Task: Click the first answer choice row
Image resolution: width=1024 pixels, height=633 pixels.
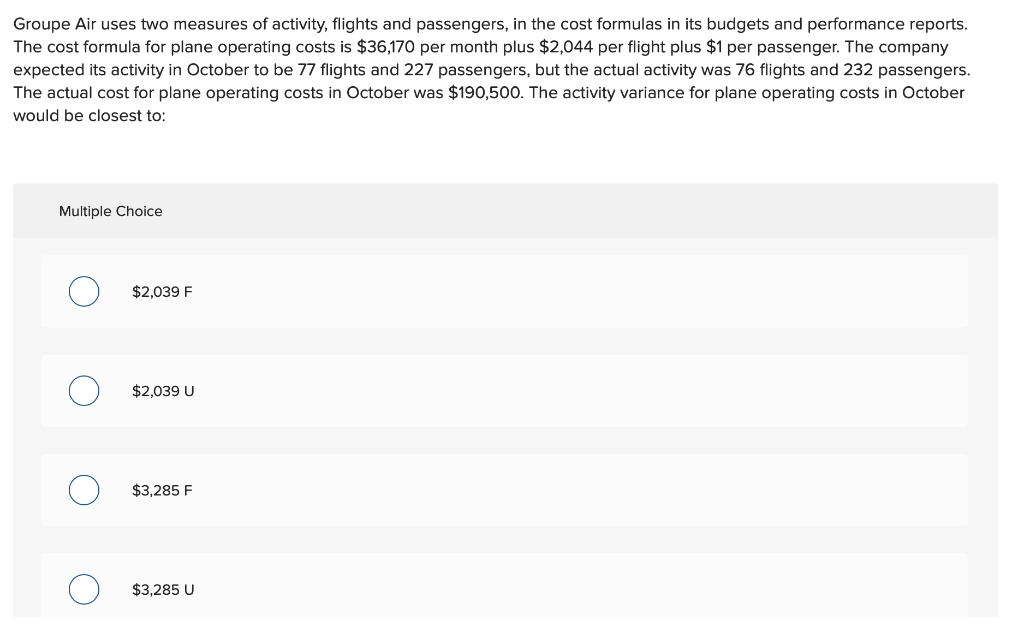Action: coord(505,291)
